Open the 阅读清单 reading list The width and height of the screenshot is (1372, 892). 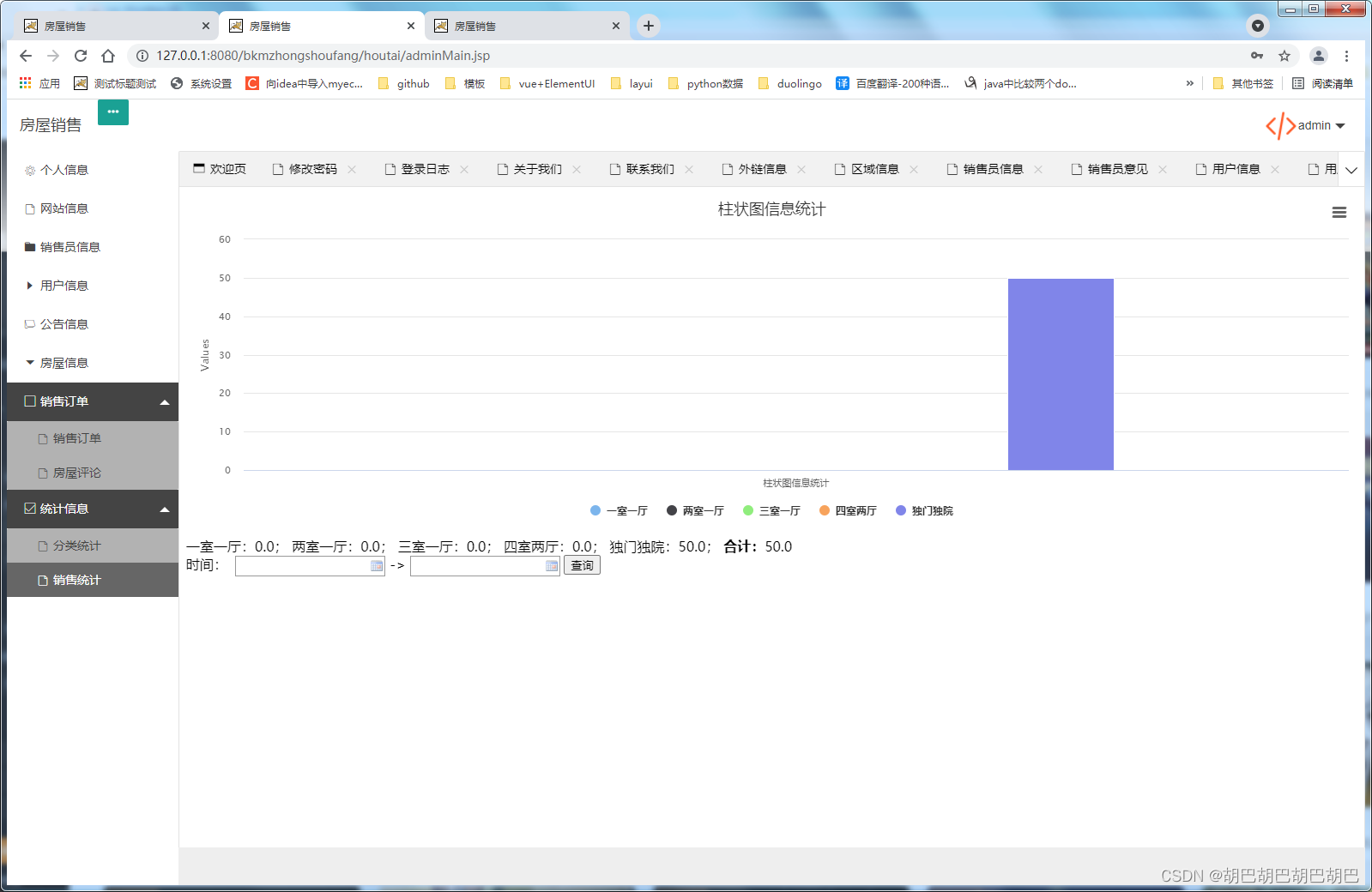pos(1322,83)
